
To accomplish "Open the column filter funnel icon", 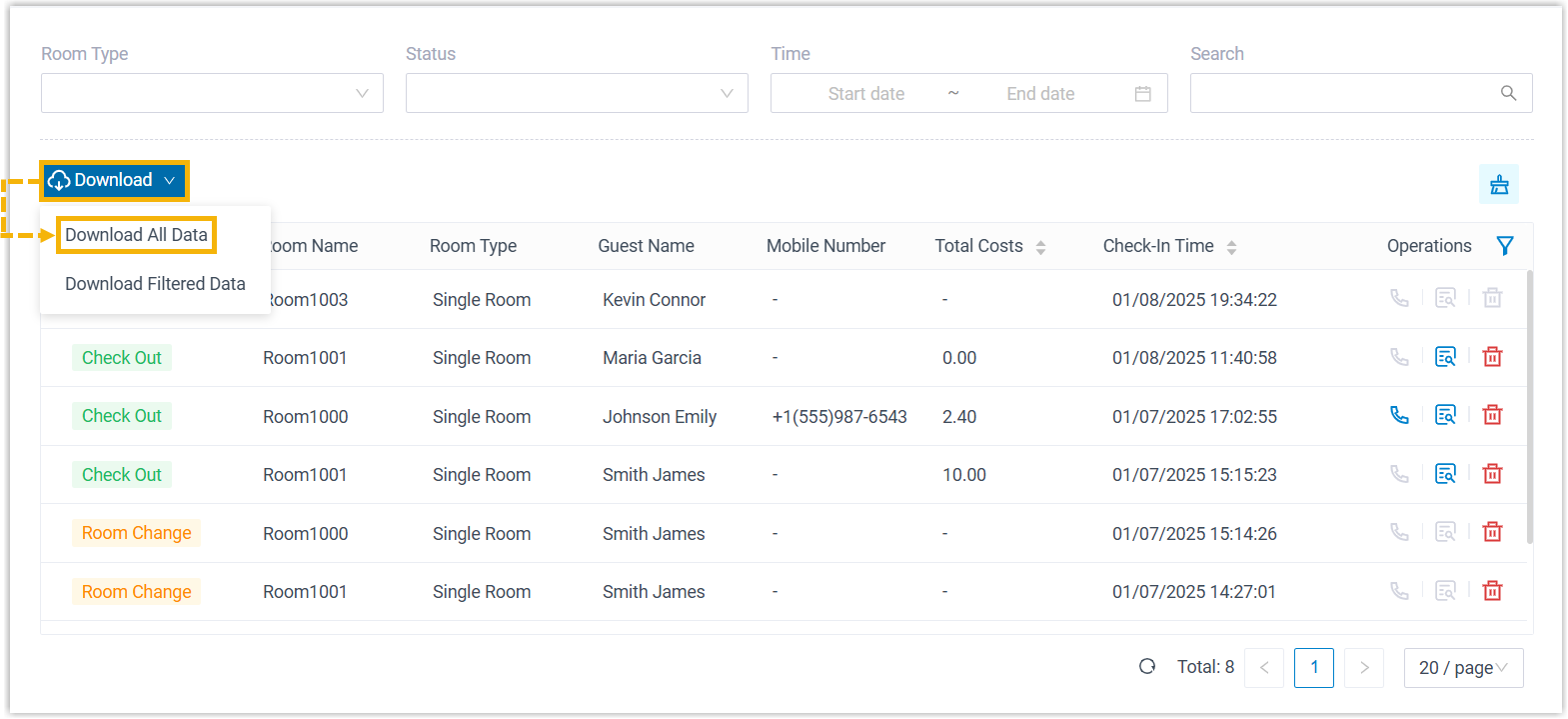I will pos(1505,246).
